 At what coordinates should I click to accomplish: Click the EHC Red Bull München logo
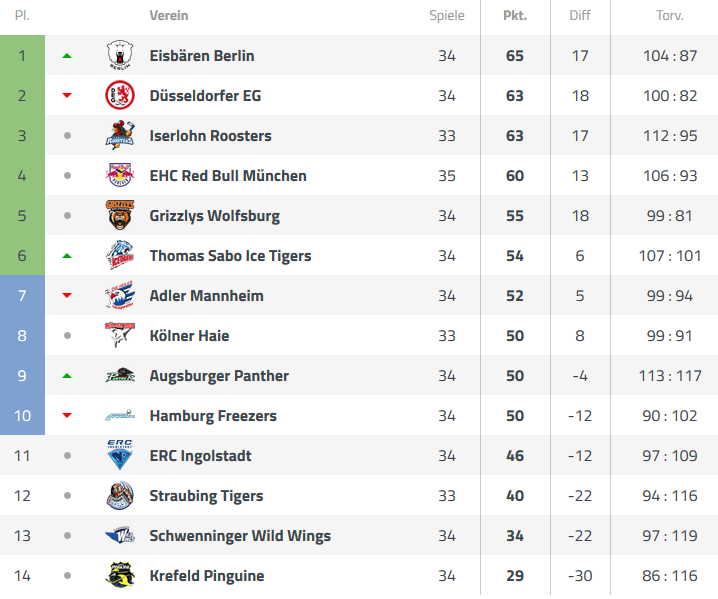pyautogui.click(x=120, y=175)
